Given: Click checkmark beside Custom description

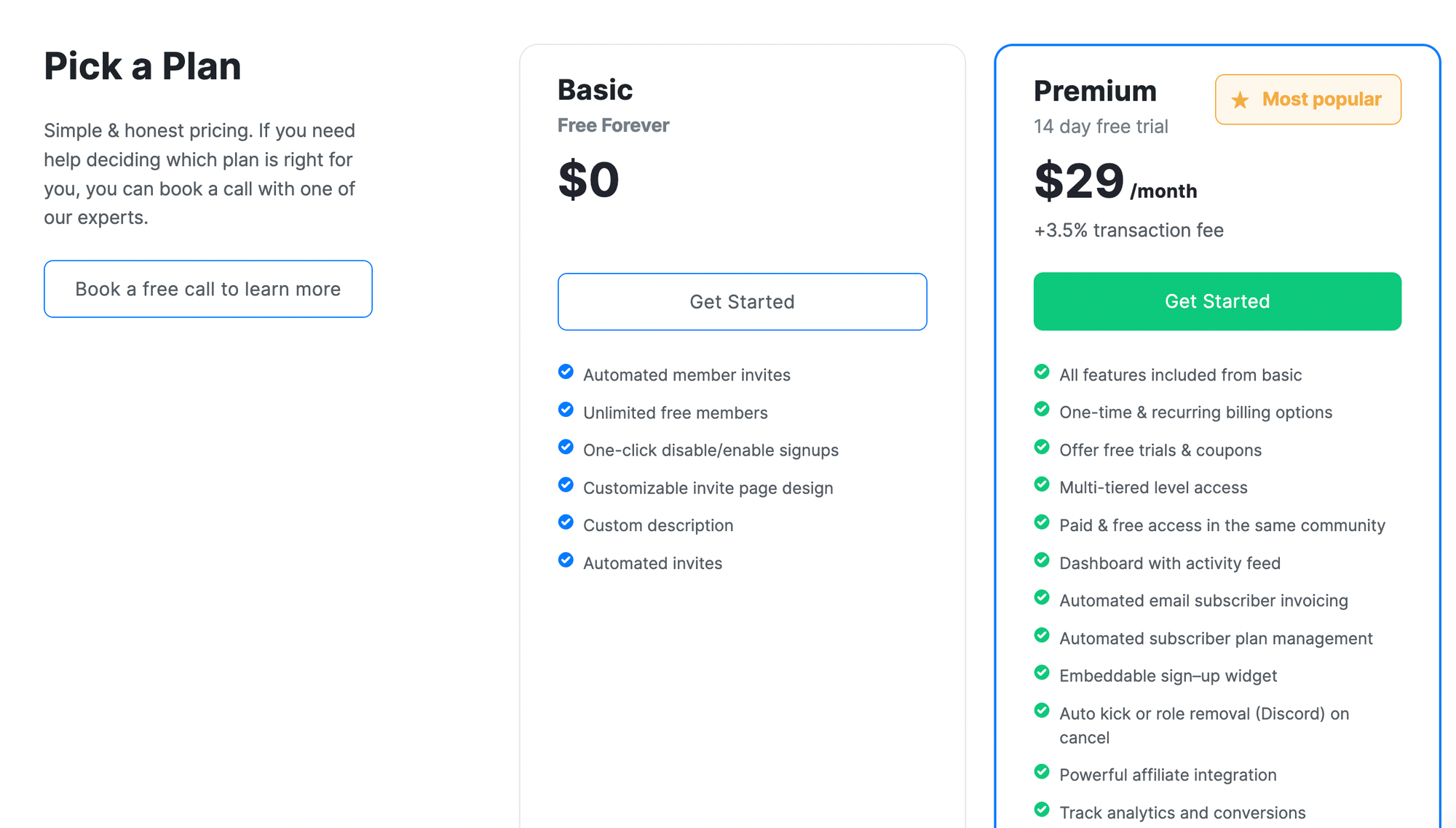Looking at the screenshot, I should [x=566, y=522].
